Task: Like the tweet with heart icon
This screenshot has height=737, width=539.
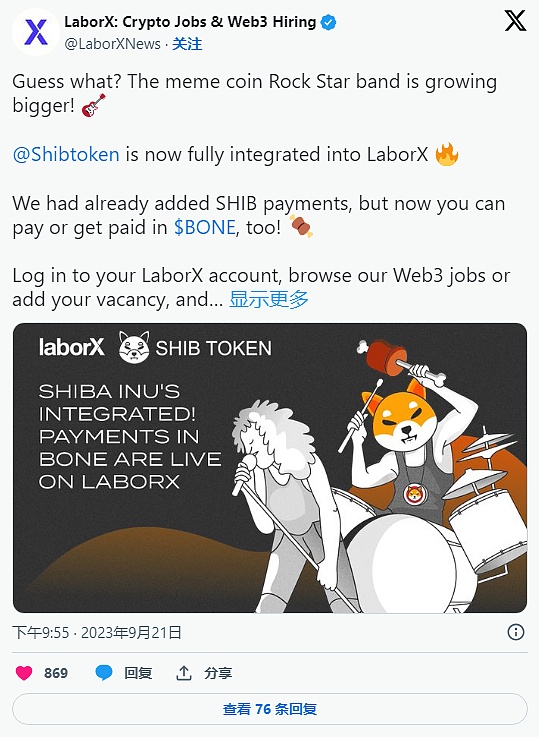Action: 24,673
